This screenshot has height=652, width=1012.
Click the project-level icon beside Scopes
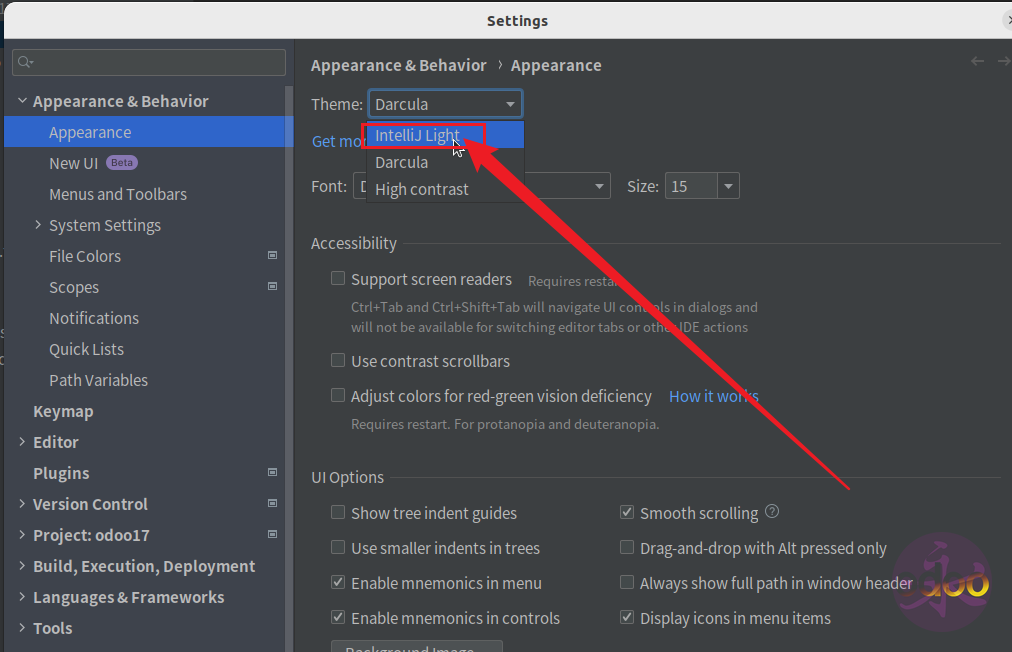coord(272,287)
